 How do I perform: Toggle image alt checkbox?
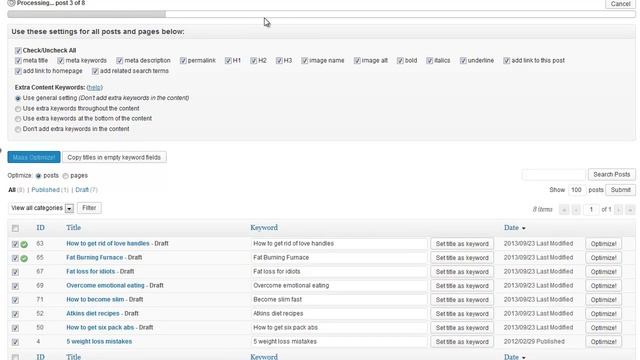357,61
